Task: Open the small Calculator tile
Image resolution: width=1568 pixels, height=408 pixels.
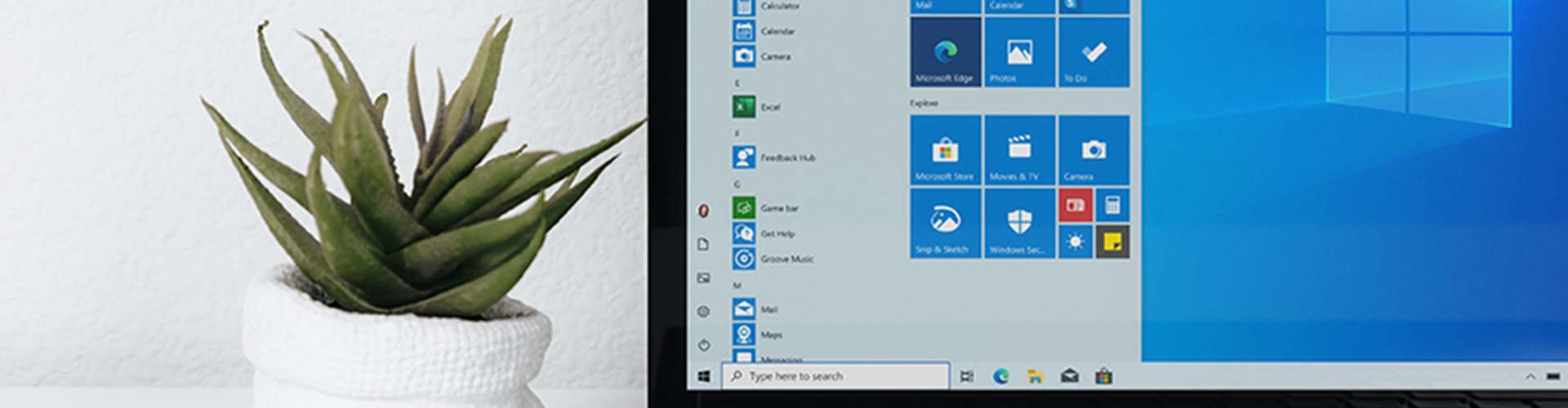Action: [x=1112, y=206]
